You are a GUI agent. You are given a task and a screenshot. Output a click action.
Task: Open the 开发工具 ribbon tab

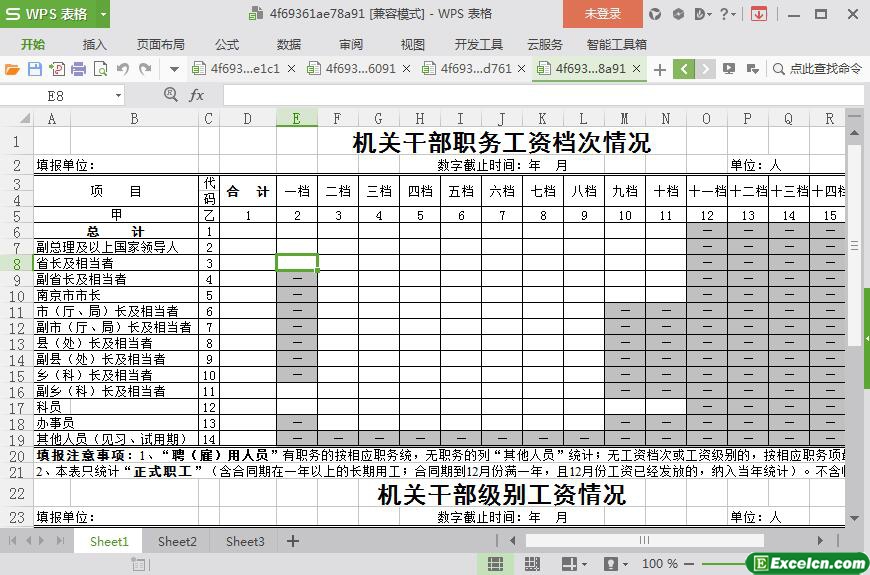[479, 44]
